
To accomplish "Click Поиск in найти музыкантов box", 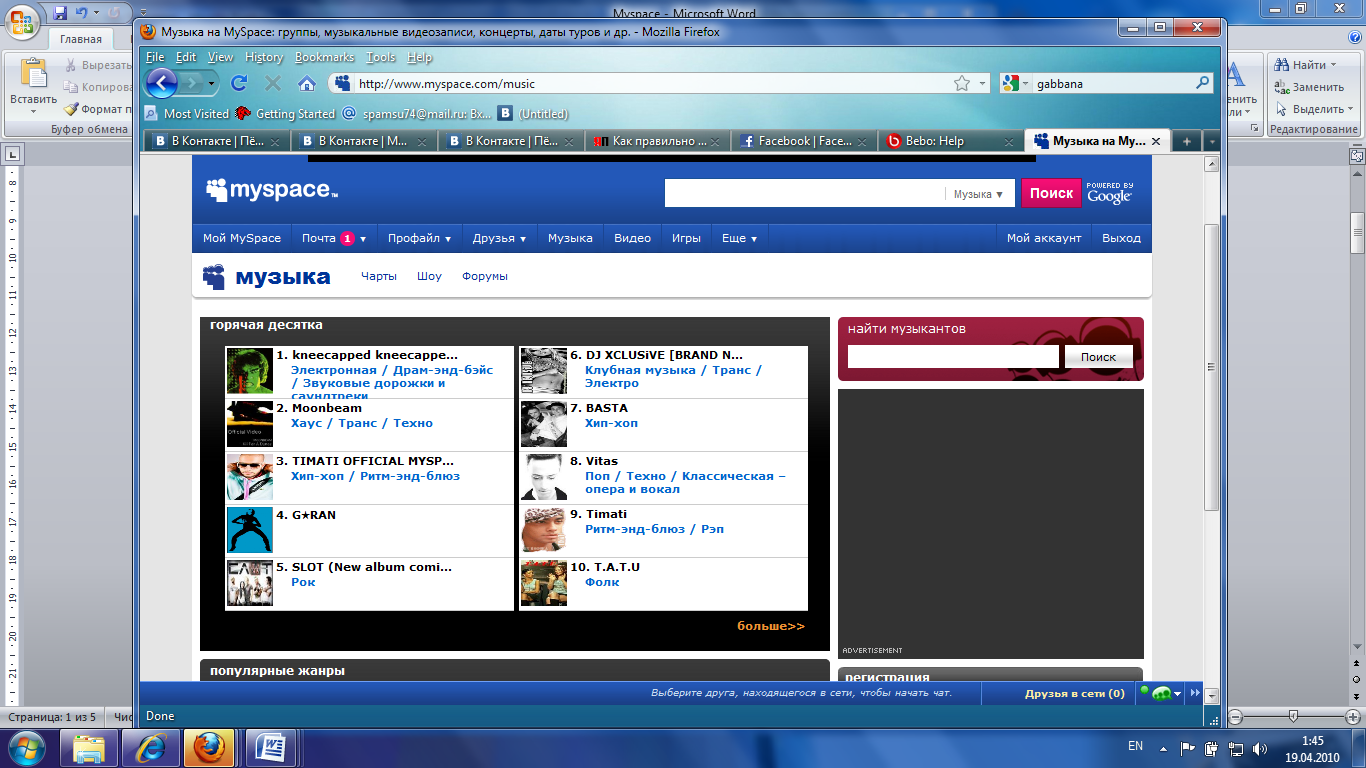I will coord(1098,357).
